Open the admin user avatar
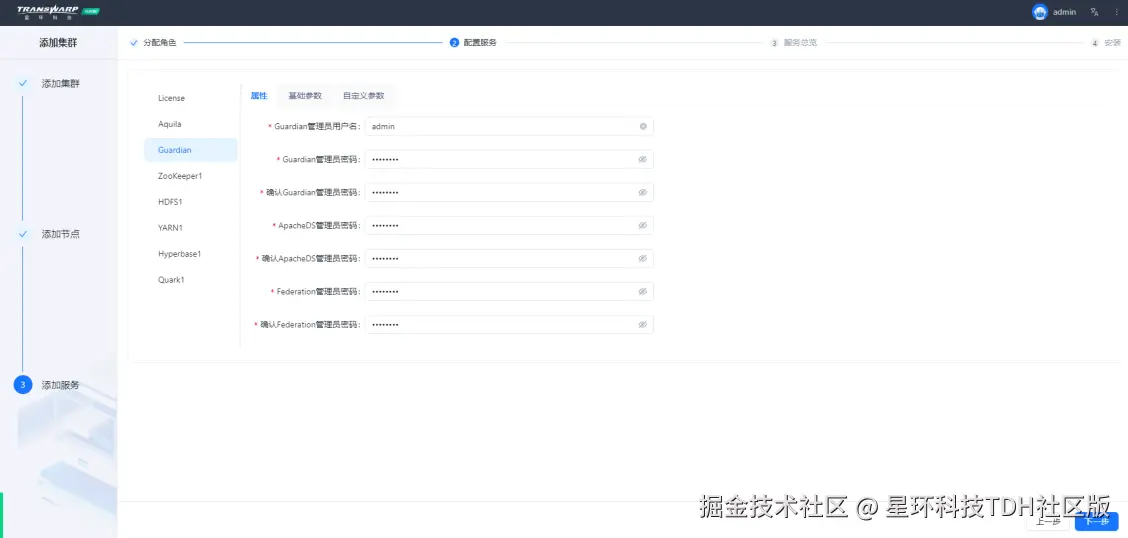The image size is (1128, 538). (x=1040, y=12)
